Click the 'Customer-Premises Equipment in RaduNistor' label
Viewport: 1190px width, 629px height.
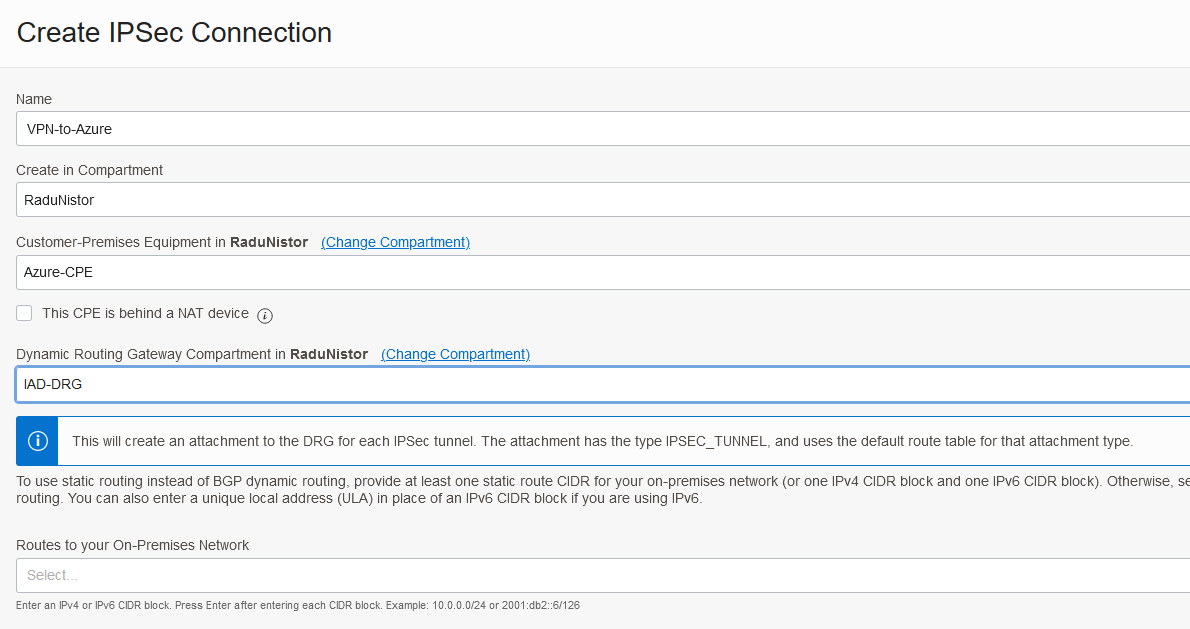pos(162,242)
